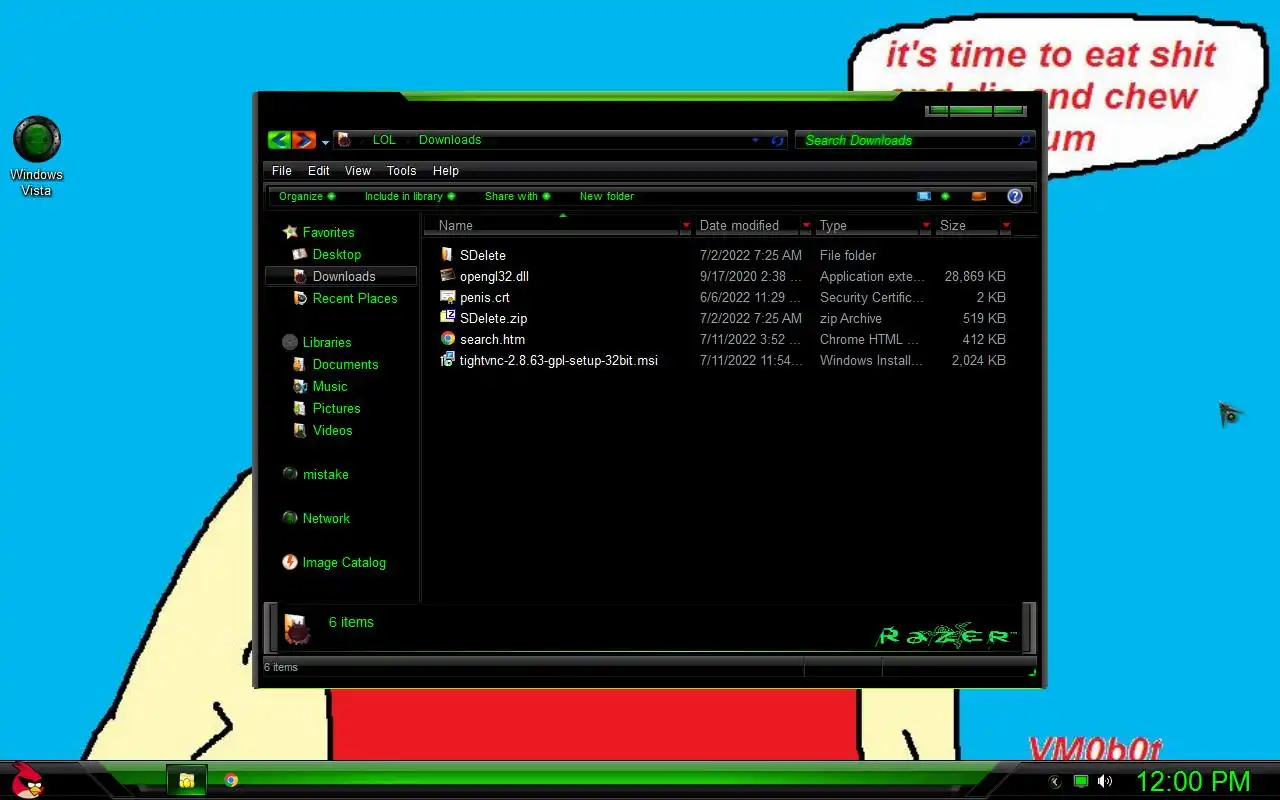Open Explorer help with the question mark icon

click(x=1015, y=196)
